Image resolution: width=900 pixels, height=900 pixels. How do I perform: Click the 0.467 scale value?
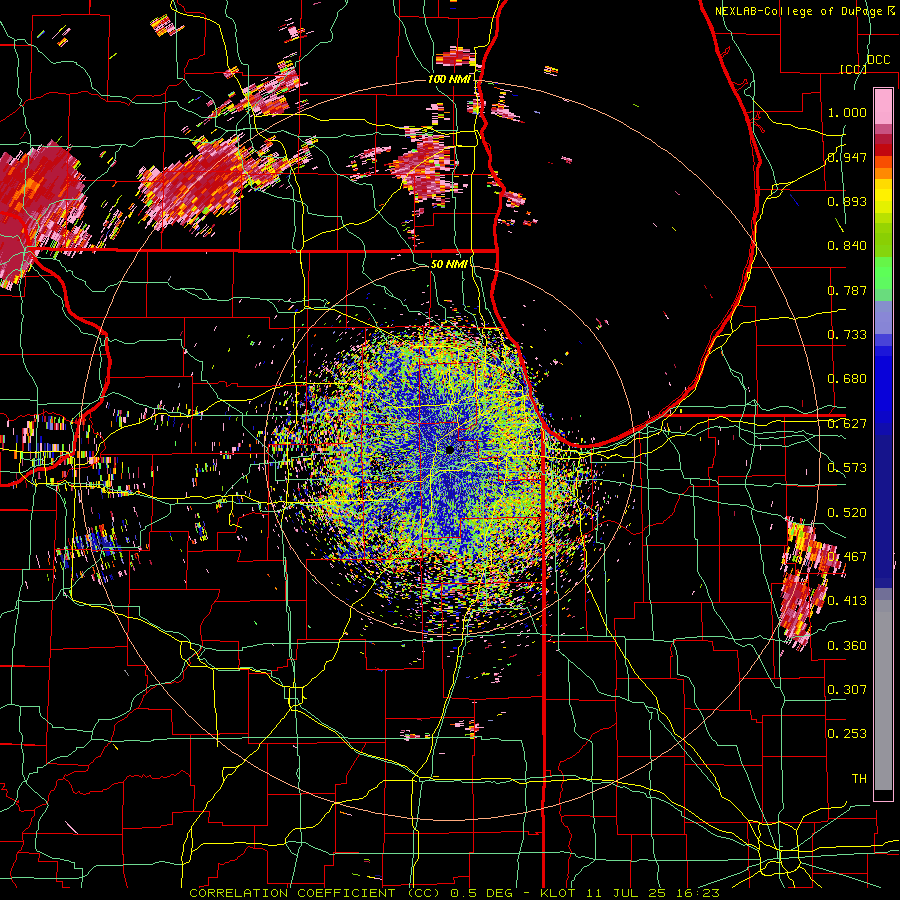pyautogui.click(x=847, y=557)
